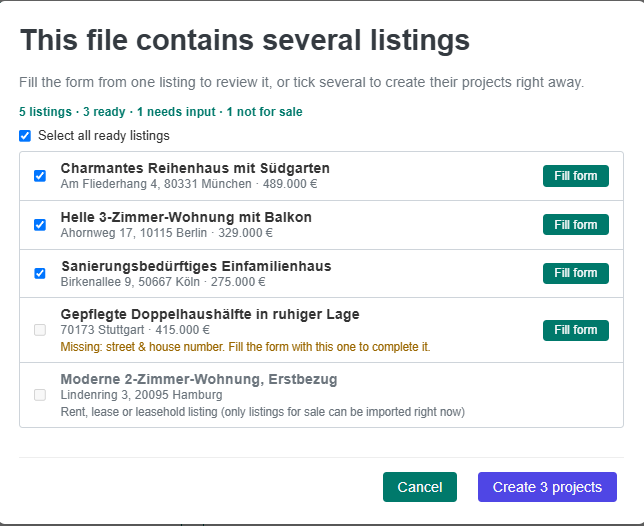The width and height of the screenshot is (644, 526).
Task: Click the Gepflegte Doppelhaushälfte row checkbox
Action: tap(40, 330)
